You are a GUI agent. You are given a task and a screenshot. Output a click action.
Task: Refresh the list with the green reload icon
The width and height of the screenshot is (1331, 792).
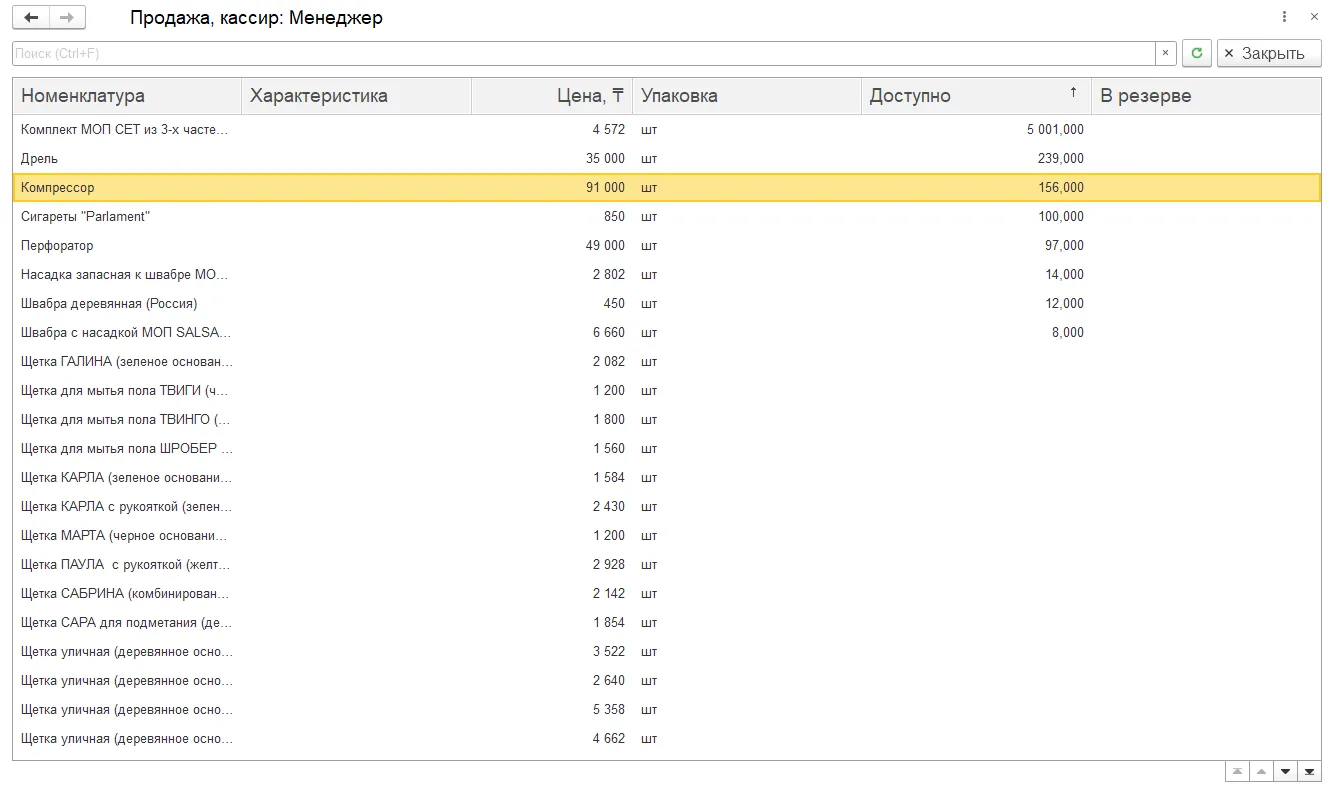(1197, 53)
